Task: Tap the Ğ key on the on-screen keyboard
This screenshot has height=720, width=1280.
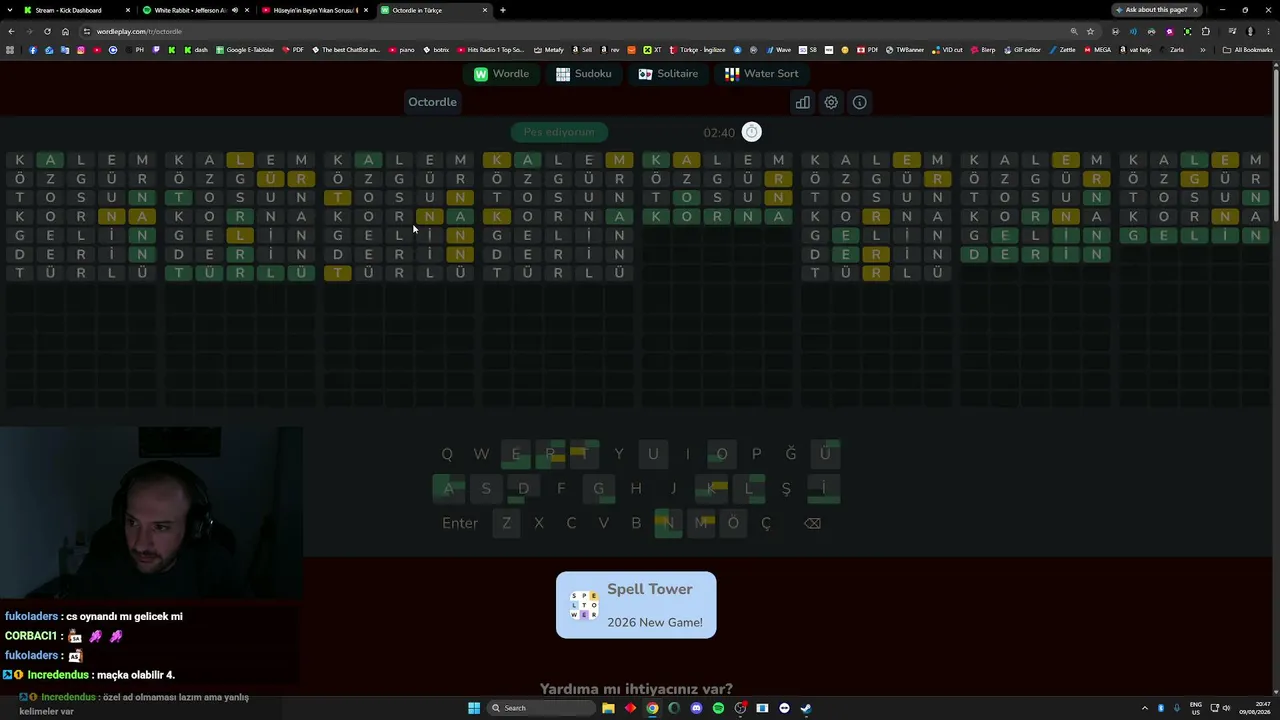Action: (x=791, y=454)
